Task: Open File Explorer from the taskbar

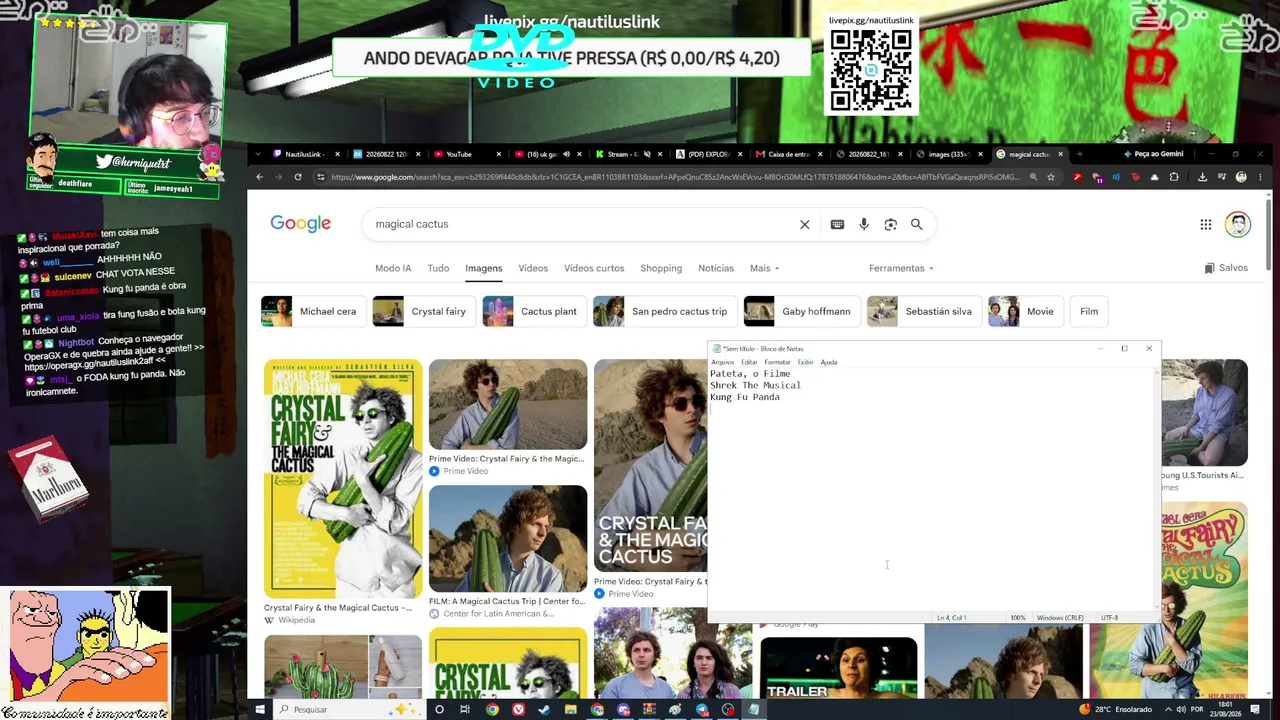Action: coord(570,710)
